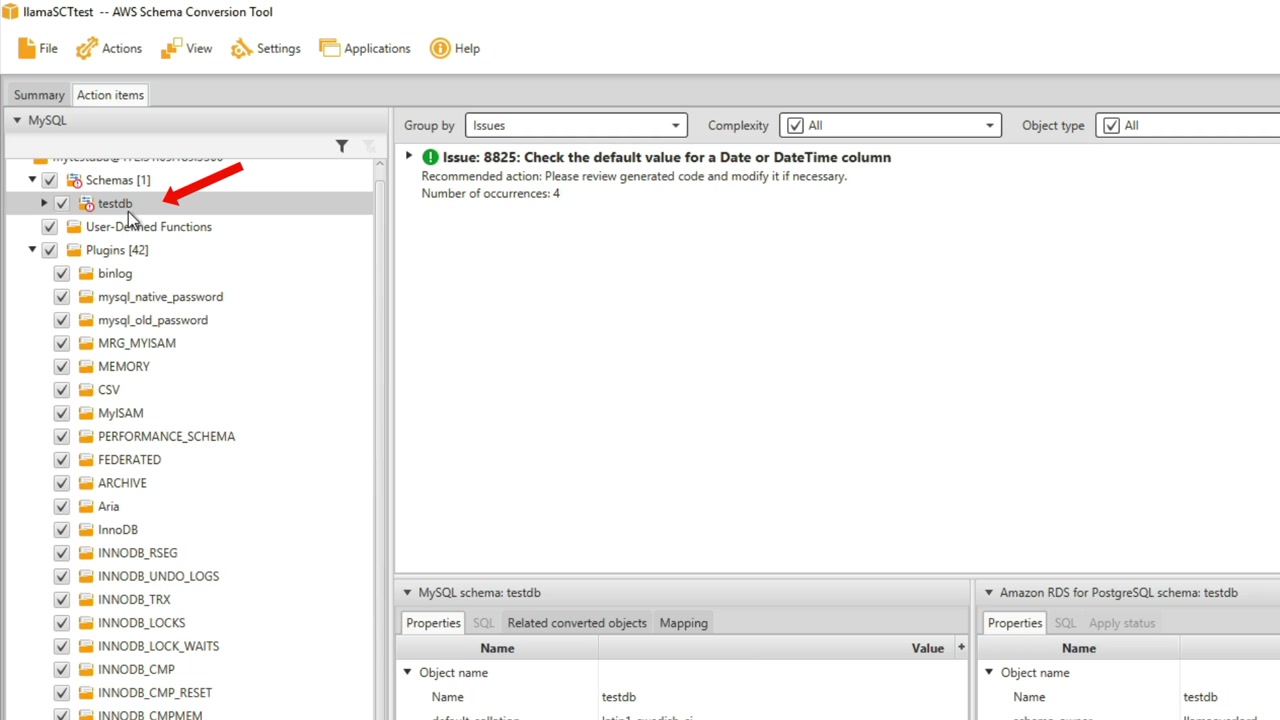Click the plus icon beside Value column
1280x720 pixels.
tap(961, 648)
